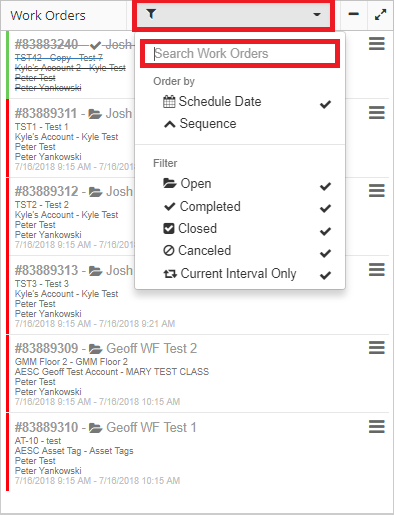The image size is (395, 515).
Task: Open hamburger menu for Geoff WF Test 2
Action: click(x=377, y=348)
